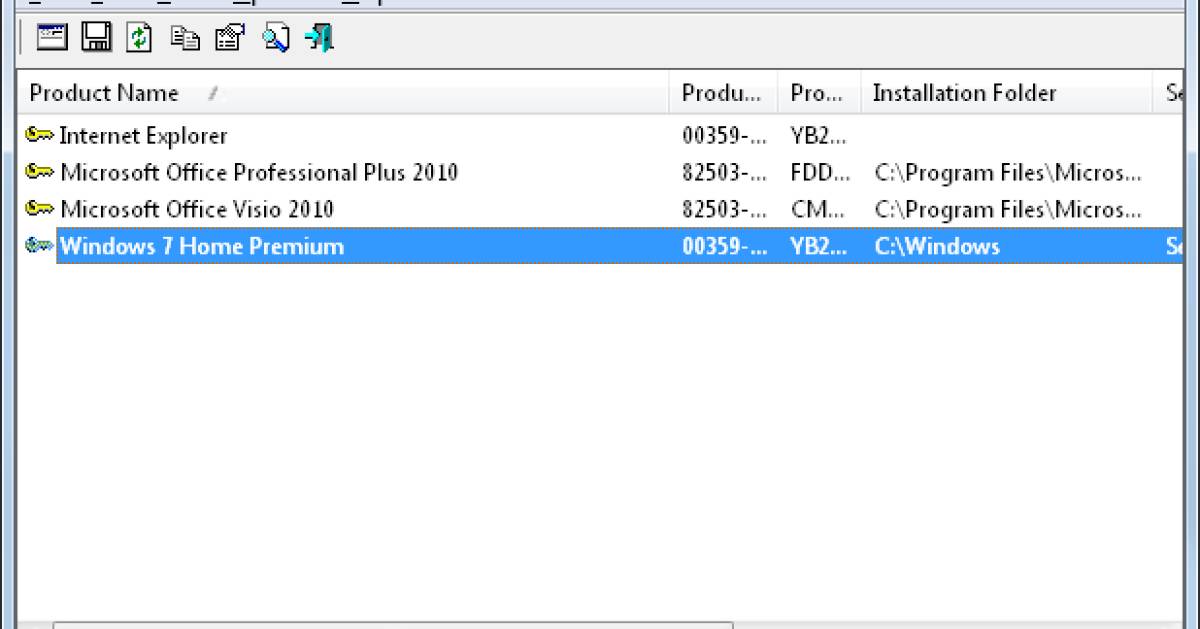
Task: Open the Properties toolbar icon
Action: 230,38
